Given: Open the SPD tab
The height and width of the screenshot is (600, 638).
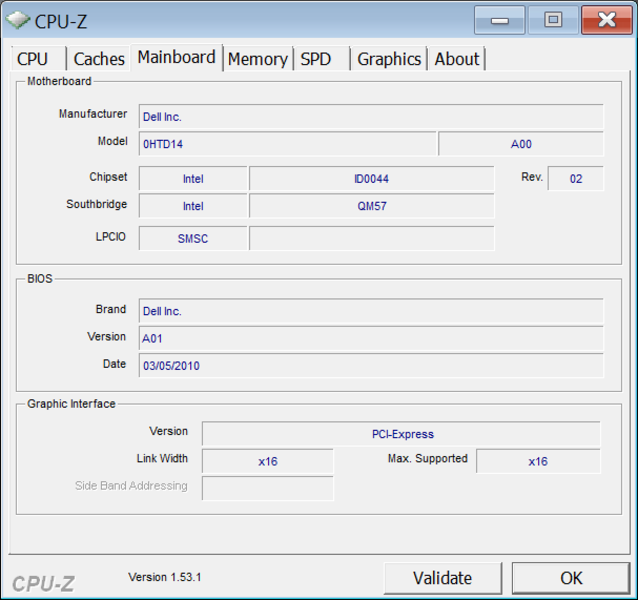Looking at the screenshot, I should click(321, 59).
